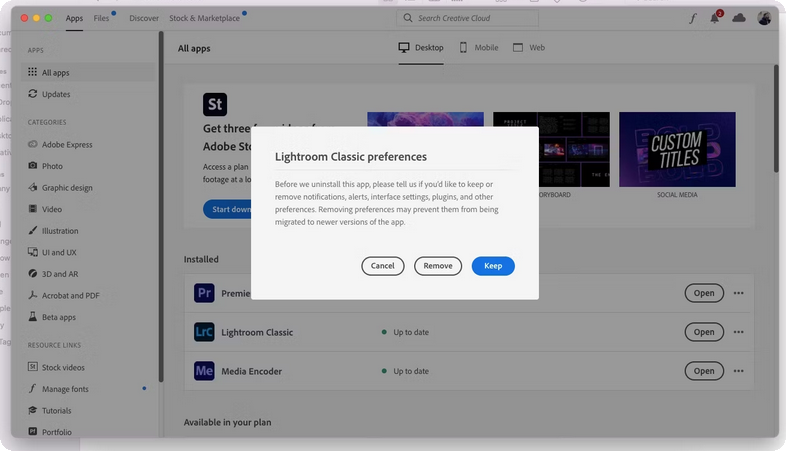Open the fonts icon in top bar
Image resolution: width=786 pixels, height=451 pixels.
(x=693, y=18)
